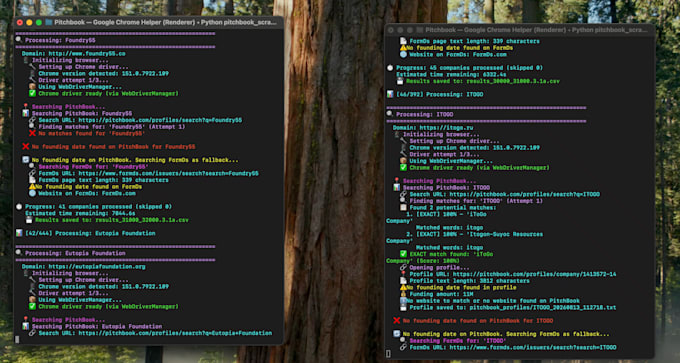Click "Domain: https://eutopiafoundation.org" line
The height and width of the screenshot is (363, 680).
point(84,267)
